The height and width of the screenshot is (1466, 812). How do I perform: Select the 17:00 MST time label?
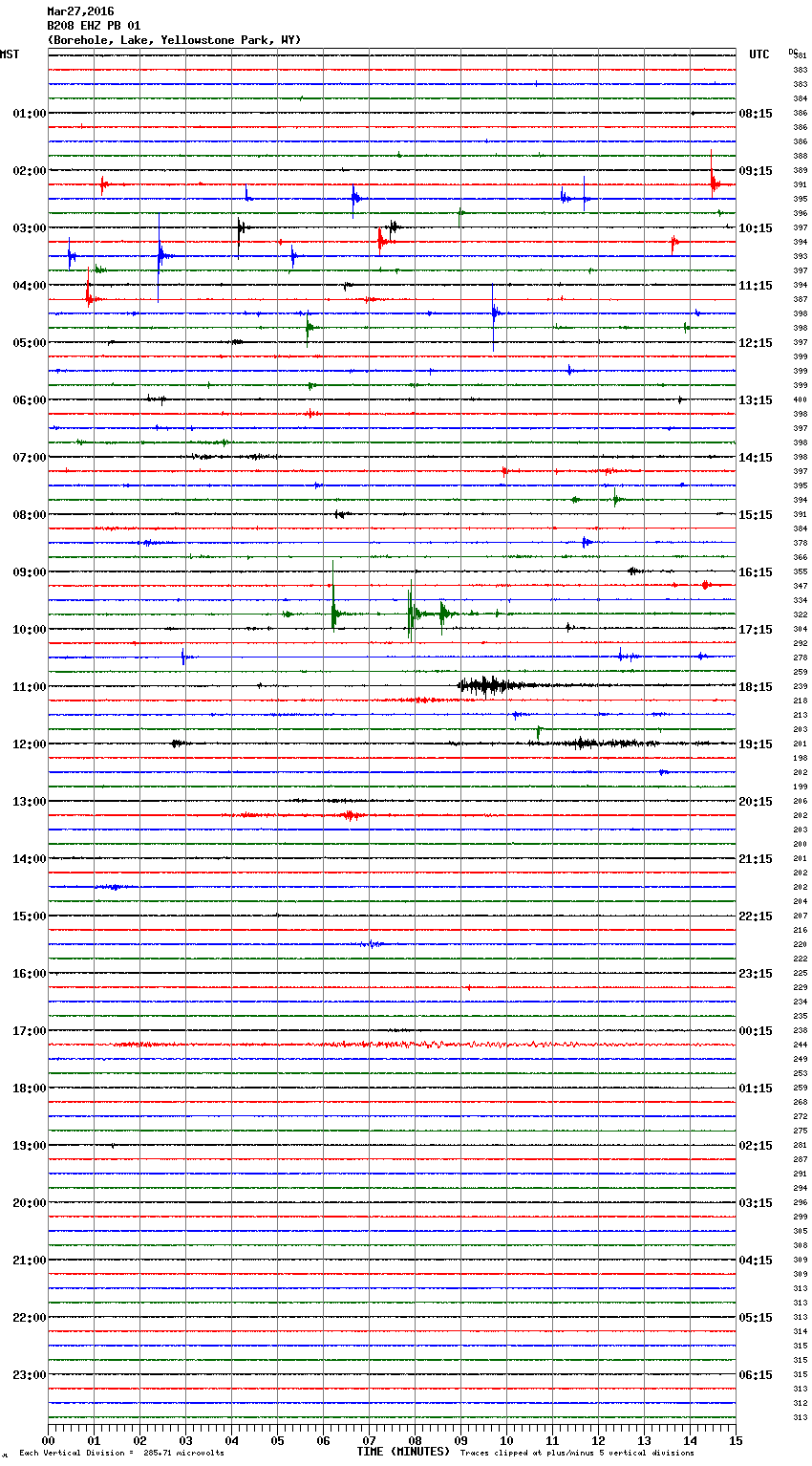tap(29, 1031)
